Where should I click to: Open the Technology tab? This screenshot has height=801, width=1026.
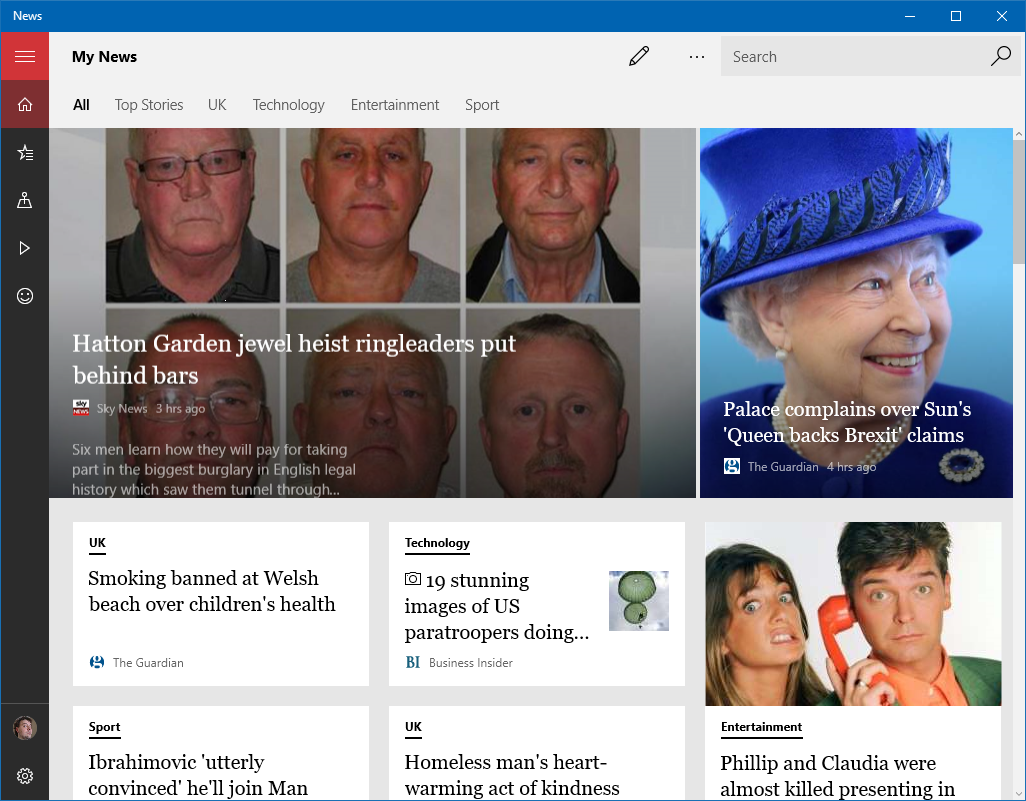click(289, 105)
